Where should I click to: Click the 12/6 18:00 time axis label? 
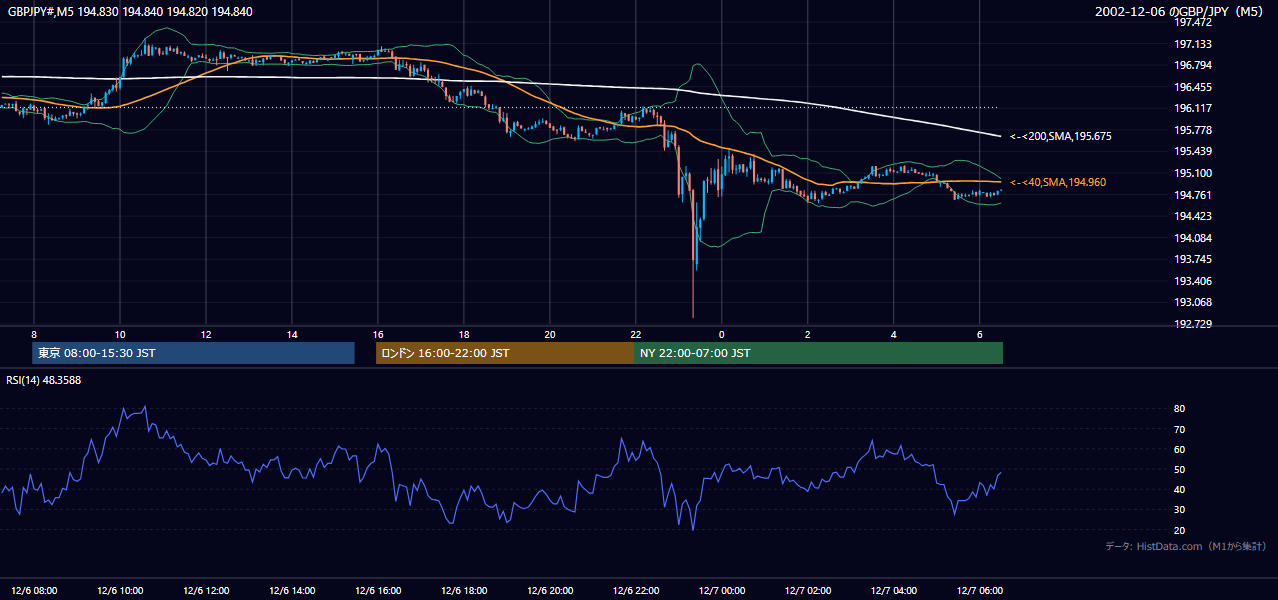click(464, 590)
